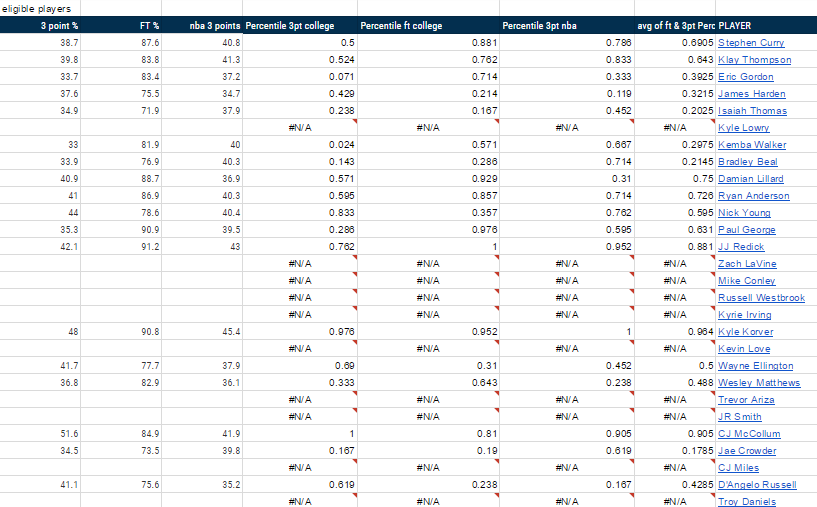This screenshot has height=507, width=817.
Task: Select the 'avg of ft & 3pt Perc' header
Action: point(675,25)
